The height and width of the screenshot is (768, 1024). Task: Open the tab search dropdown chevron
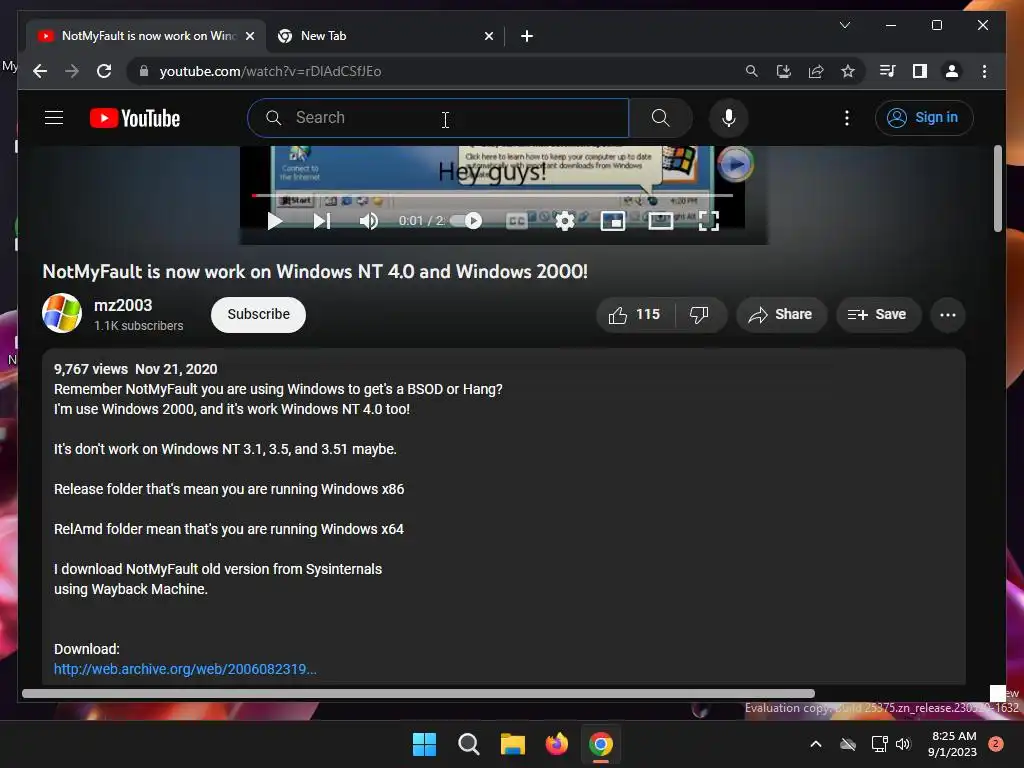(x=844, y=25)
